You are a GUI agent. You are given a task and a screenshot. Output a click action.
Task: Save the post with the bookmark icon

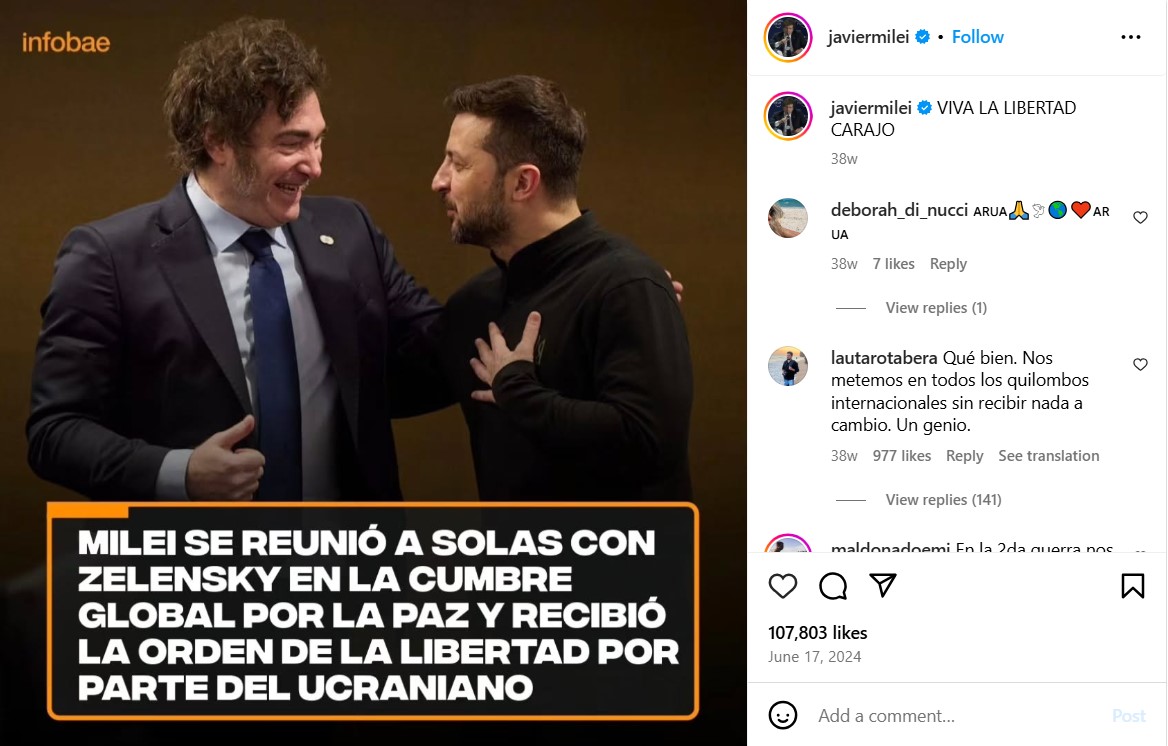(x=1132, y=586)
